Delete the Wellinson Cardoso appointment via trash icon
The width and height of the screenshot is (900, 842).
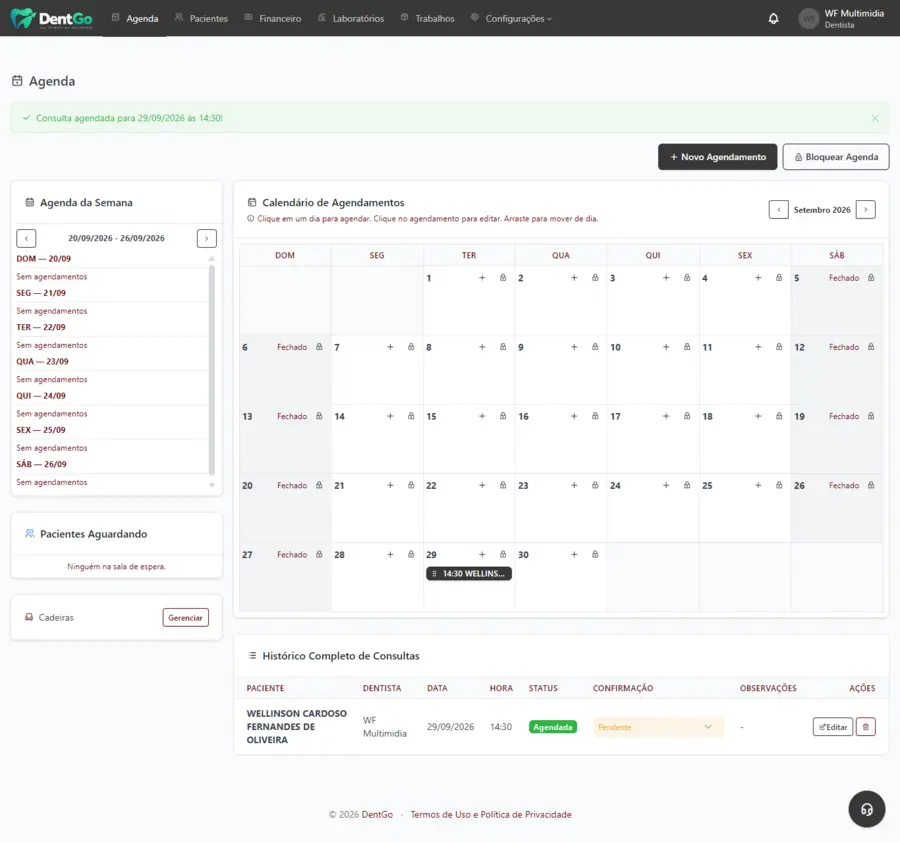click(866, 727)
